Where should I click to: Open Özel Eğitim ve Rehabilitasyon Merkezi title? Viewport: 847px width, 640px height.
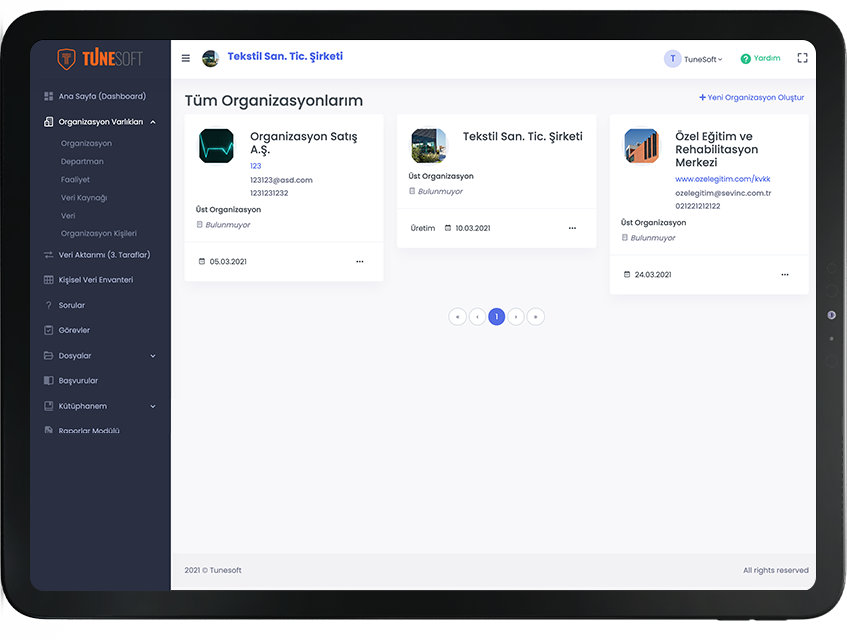[x=716, y=150]
